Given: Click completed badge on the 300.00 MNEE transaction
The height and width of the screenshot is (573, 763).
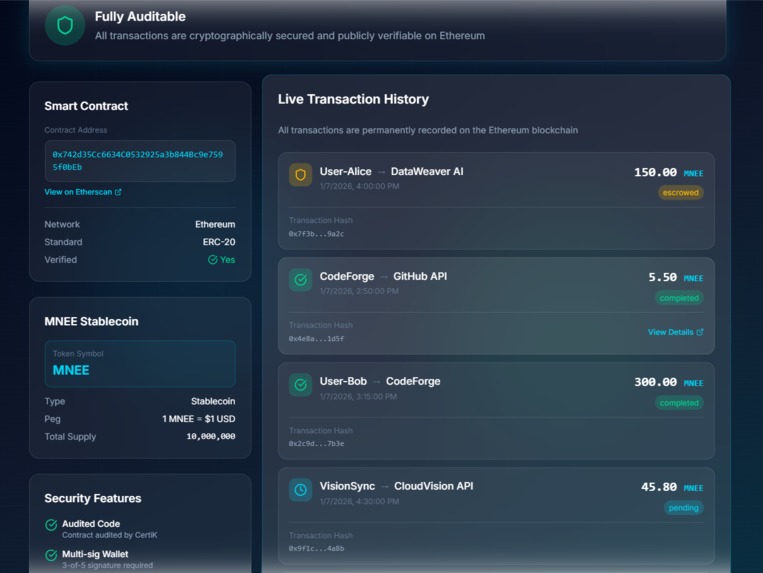Looking at the screenshot, I should pyautogui.click(x=679, y=403).
